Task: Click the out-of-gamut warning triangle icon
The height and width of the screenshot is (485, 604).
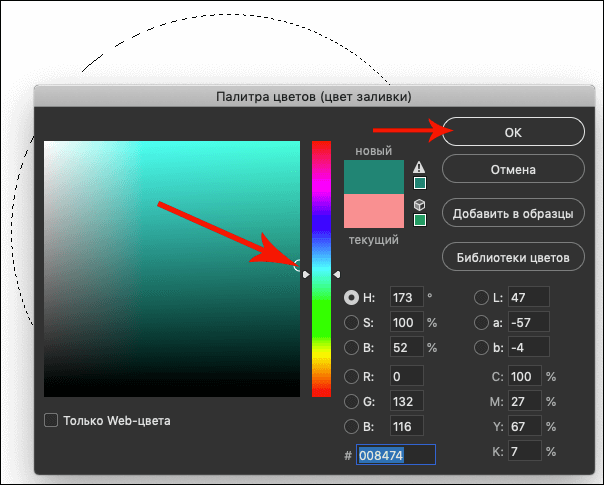Action: pyautogui.click(x=419, y=167)
